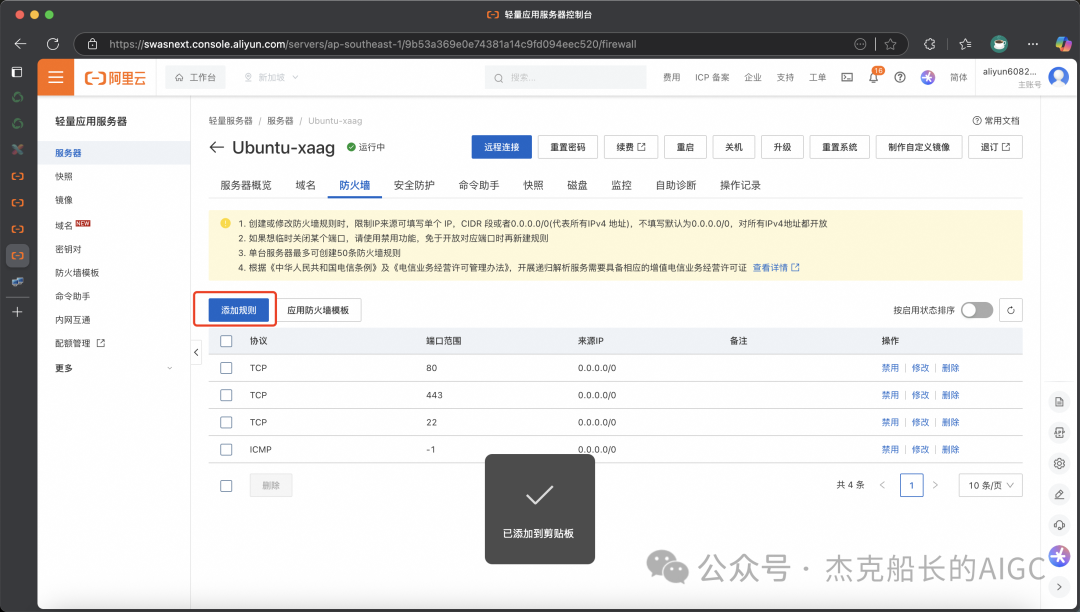Click the 阿里云 logo
The image size is (1080, 612).
116,78
